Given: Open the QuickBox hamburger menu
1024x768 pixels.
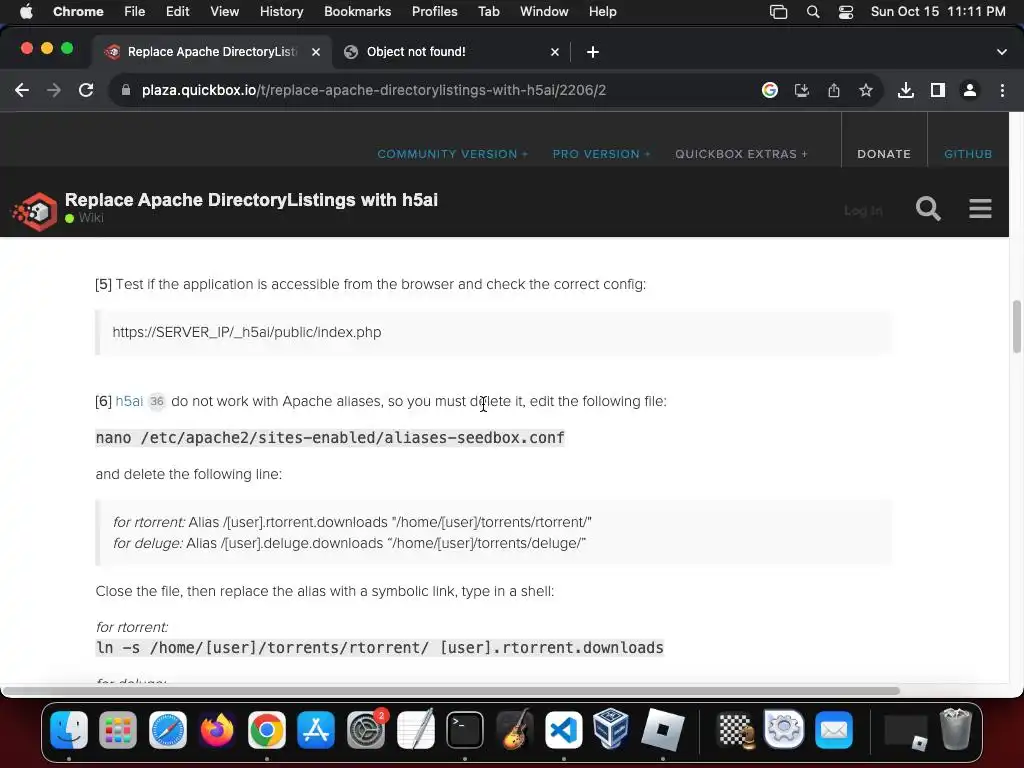Looking at the screenshot, I should coord(980,209).
